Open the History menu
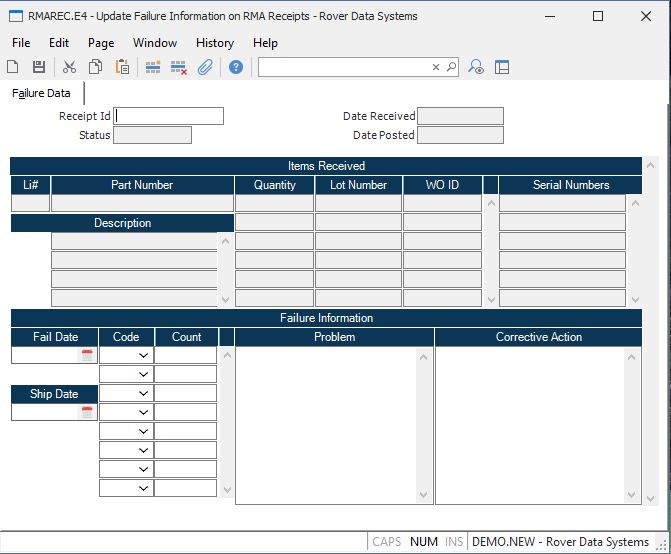Screen dimensions: 671x554 click(x=214, y=43)
